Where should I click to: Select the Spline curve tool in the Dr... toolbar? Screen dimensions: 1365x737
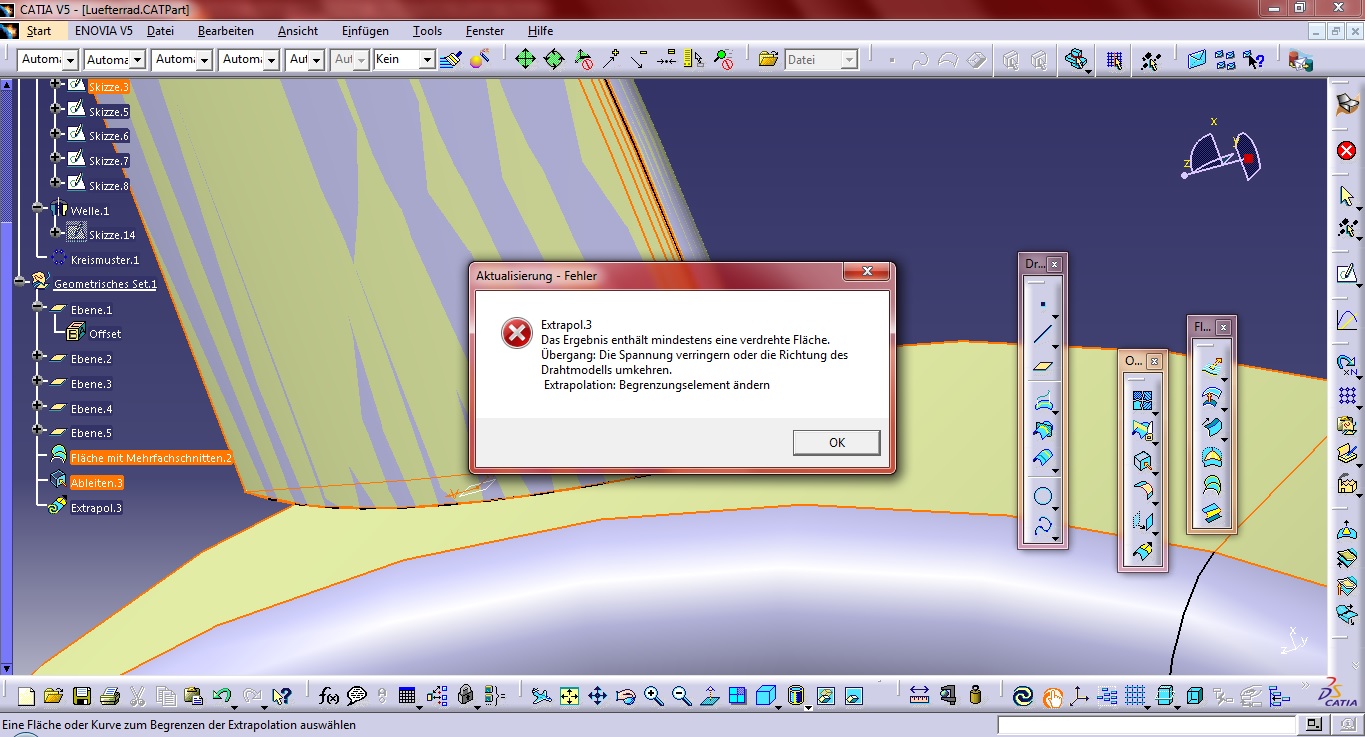click(x=1043, y=526)
